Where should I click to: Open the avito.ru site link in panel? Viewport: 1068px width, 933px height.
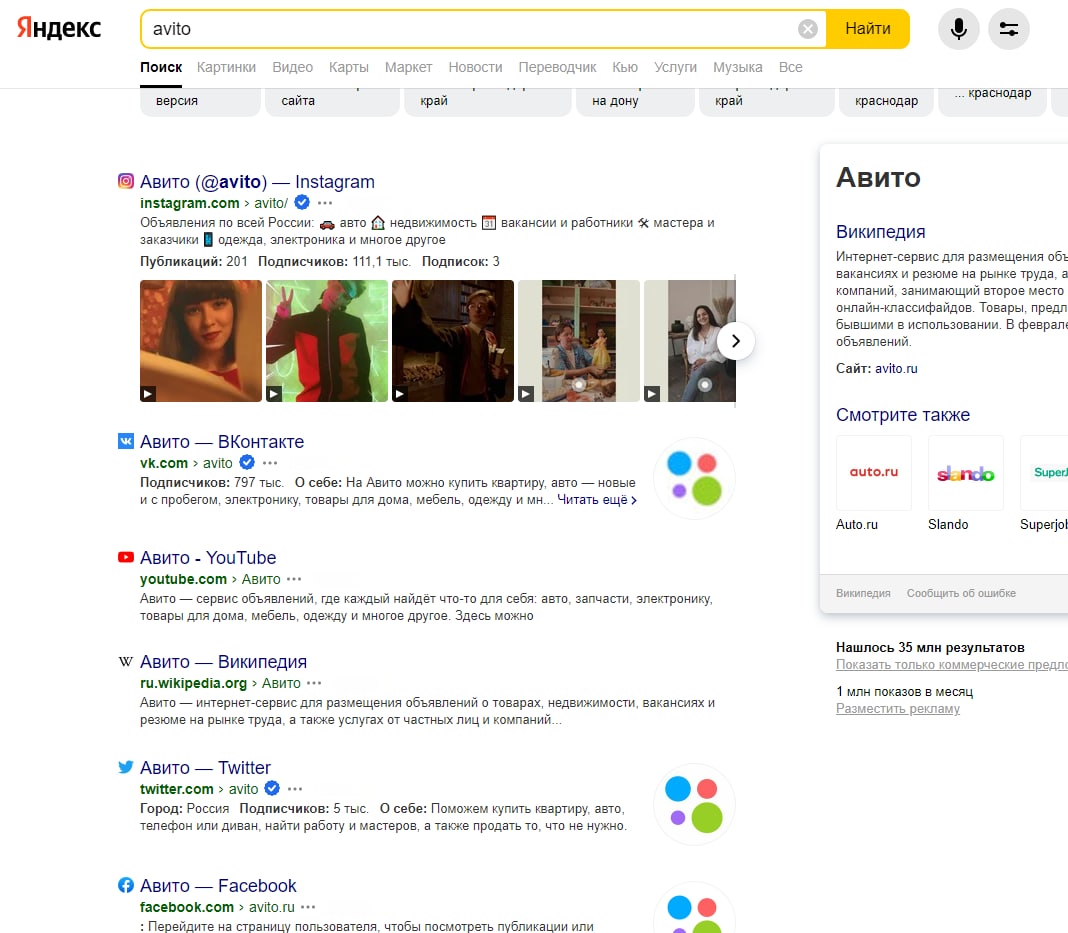[896, 368]
